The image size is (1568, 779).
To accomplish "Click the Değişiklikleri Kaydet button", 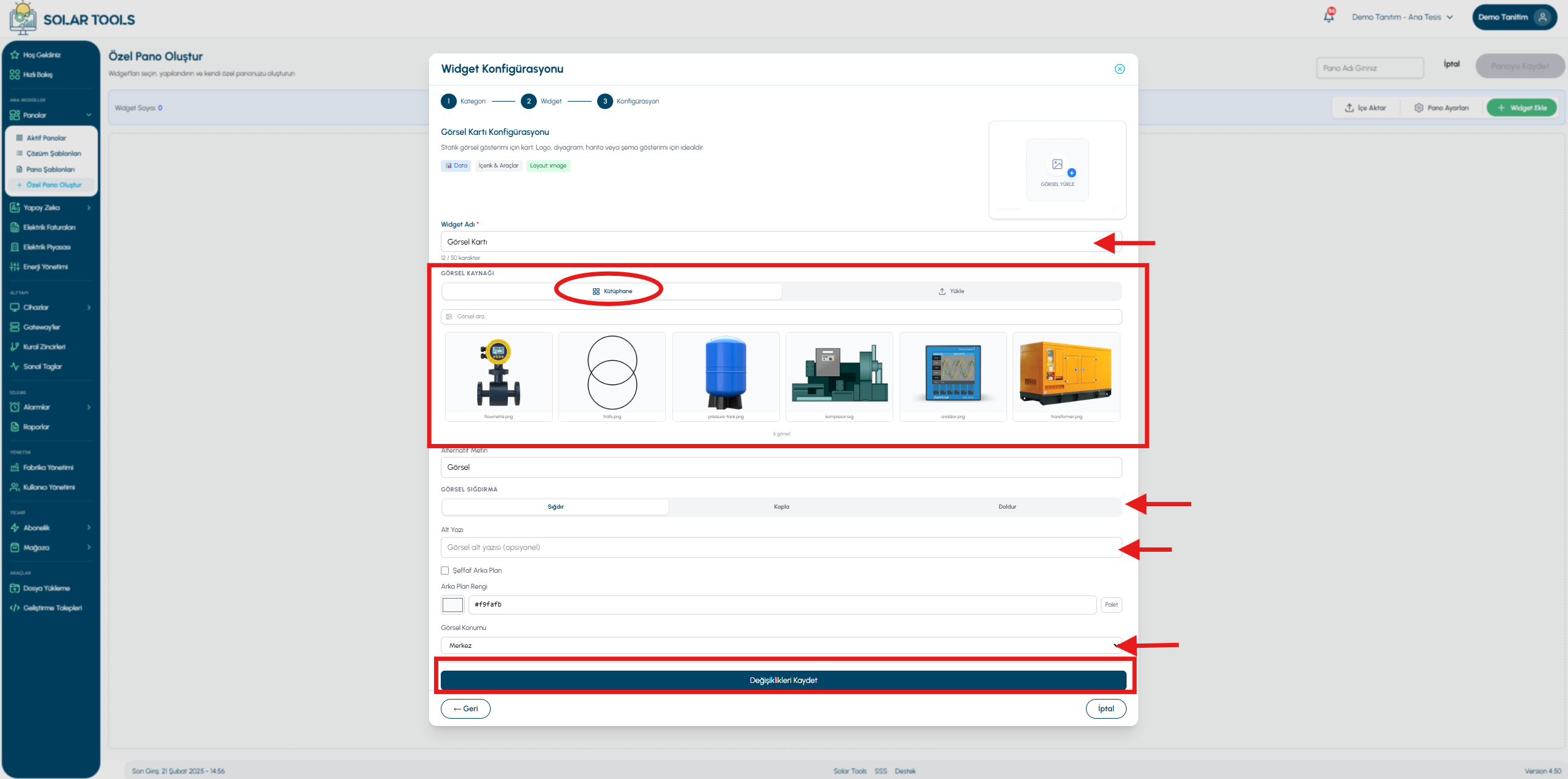I will point(783,680).
